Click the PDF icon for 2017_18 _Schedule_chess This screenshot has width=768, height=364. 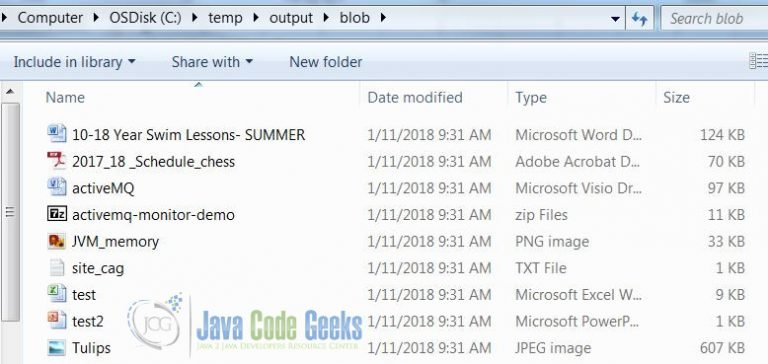(x=57, y=161)
